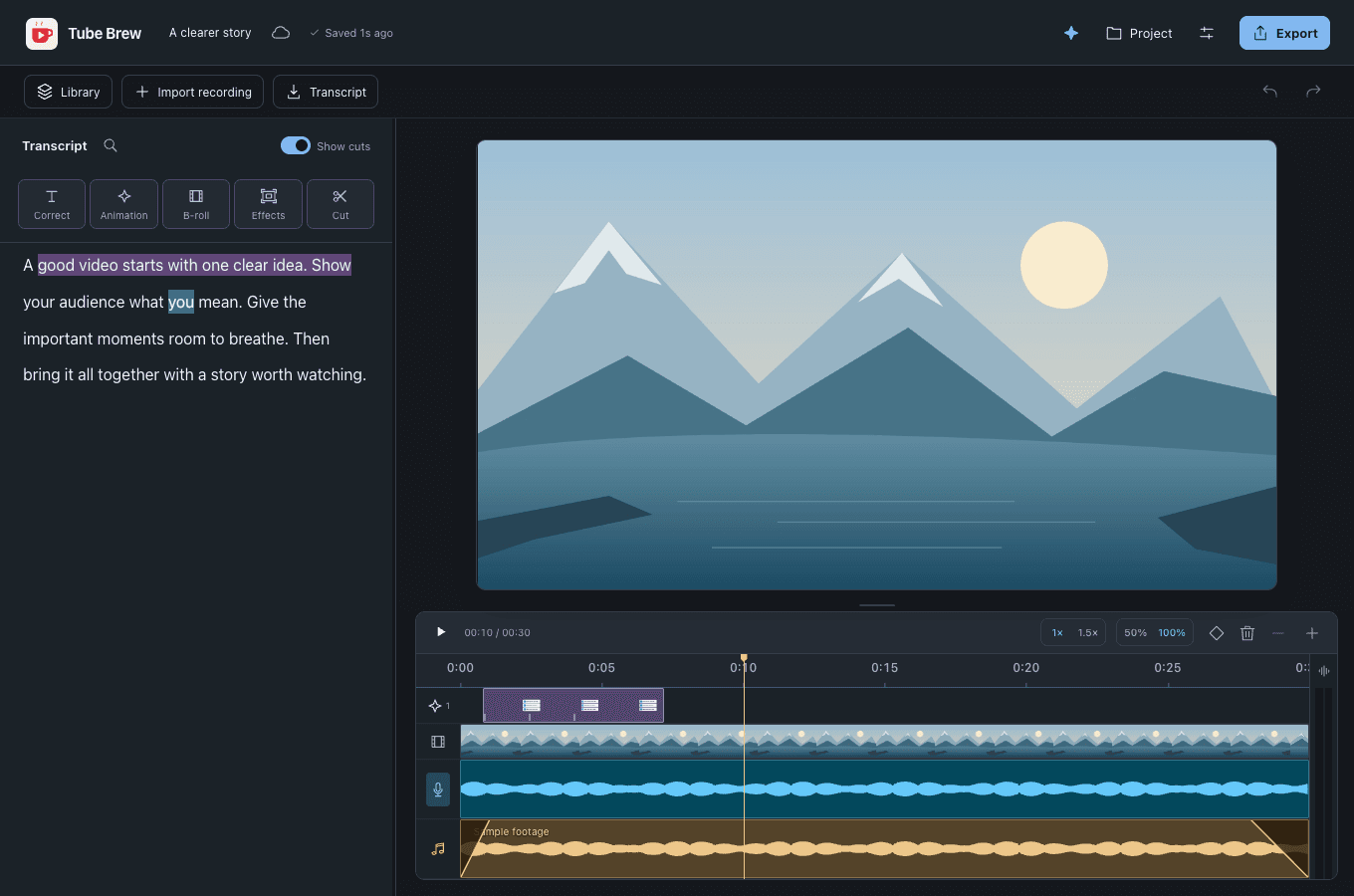Click the Export button
Viewport: 1354px width, 896px height.
[1284, 33]
